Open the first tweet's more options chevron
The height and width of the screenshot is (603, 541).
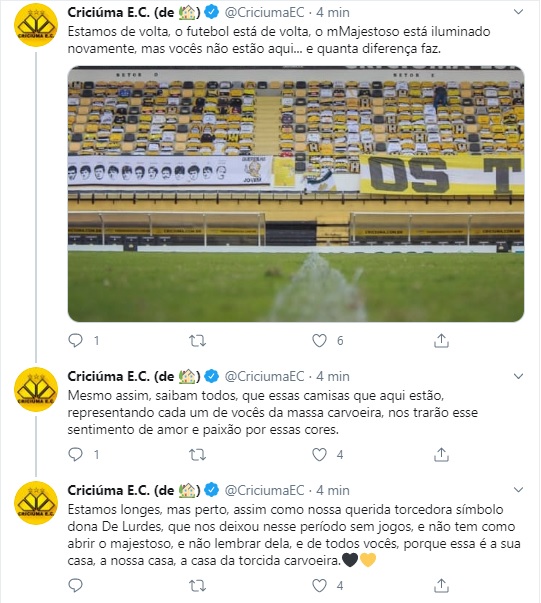point(518,12)
